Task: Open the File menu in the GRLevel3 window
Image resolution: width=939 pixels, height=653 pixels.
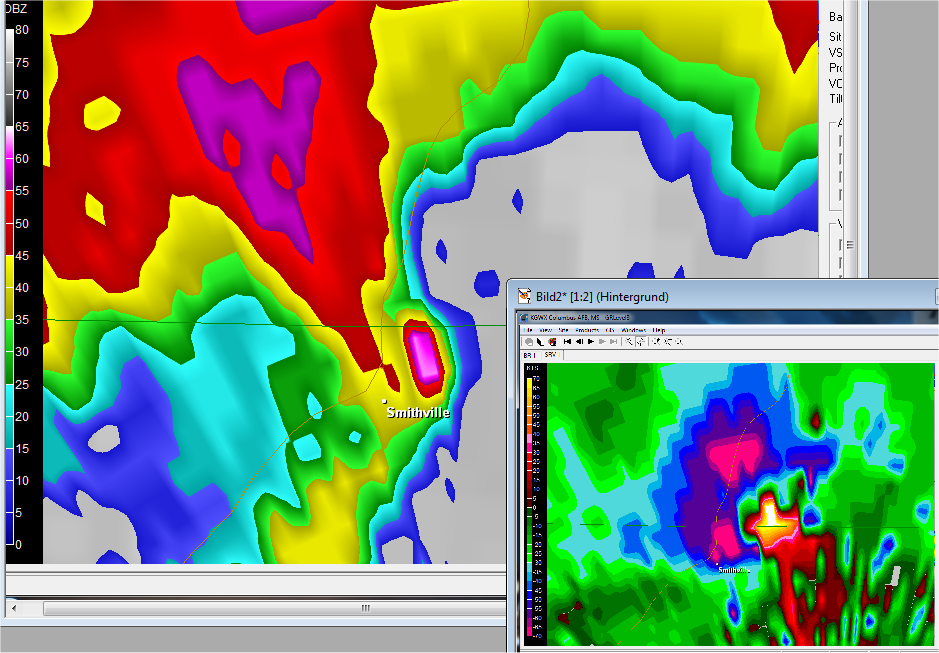Action: [528, 330]
